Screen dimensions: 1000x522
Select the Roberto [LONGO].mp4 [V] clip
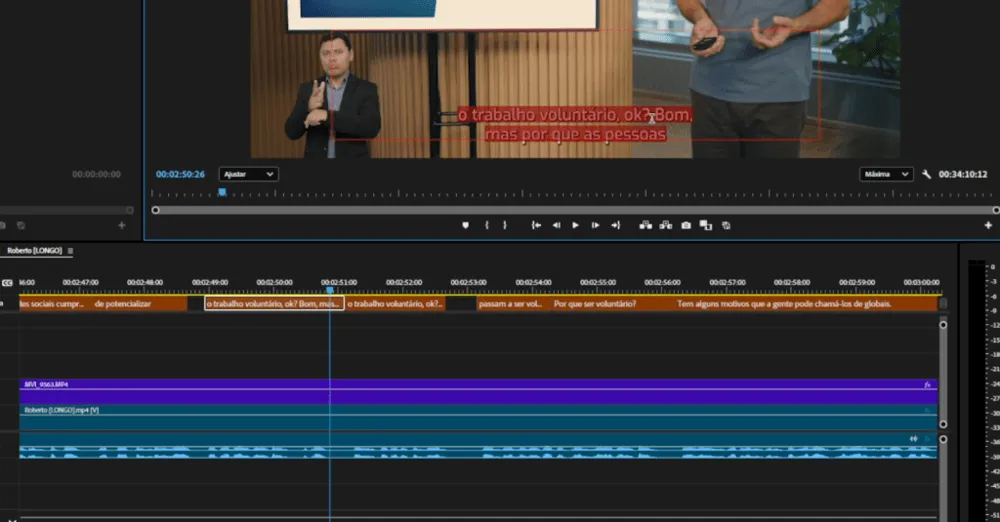(478, 417)
